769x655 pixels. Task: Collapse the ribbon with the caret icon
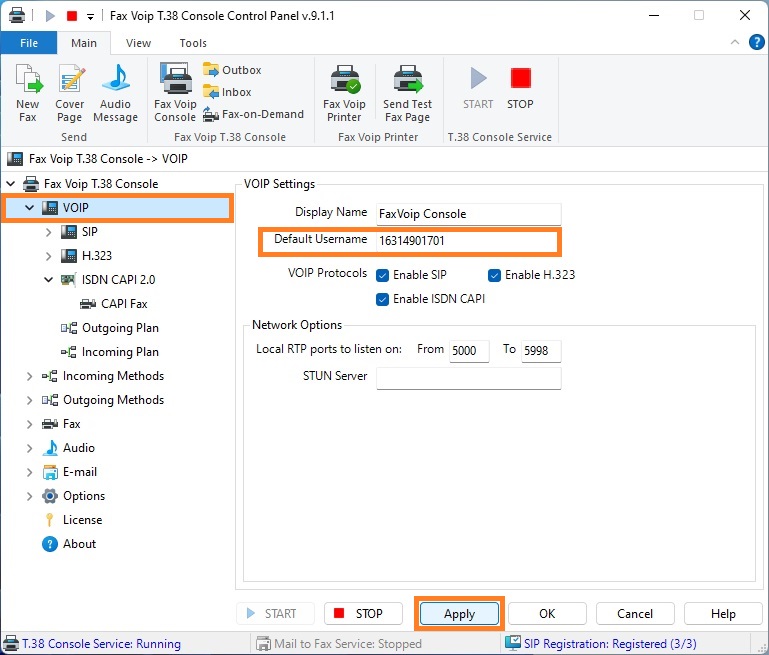click(735, 42)
